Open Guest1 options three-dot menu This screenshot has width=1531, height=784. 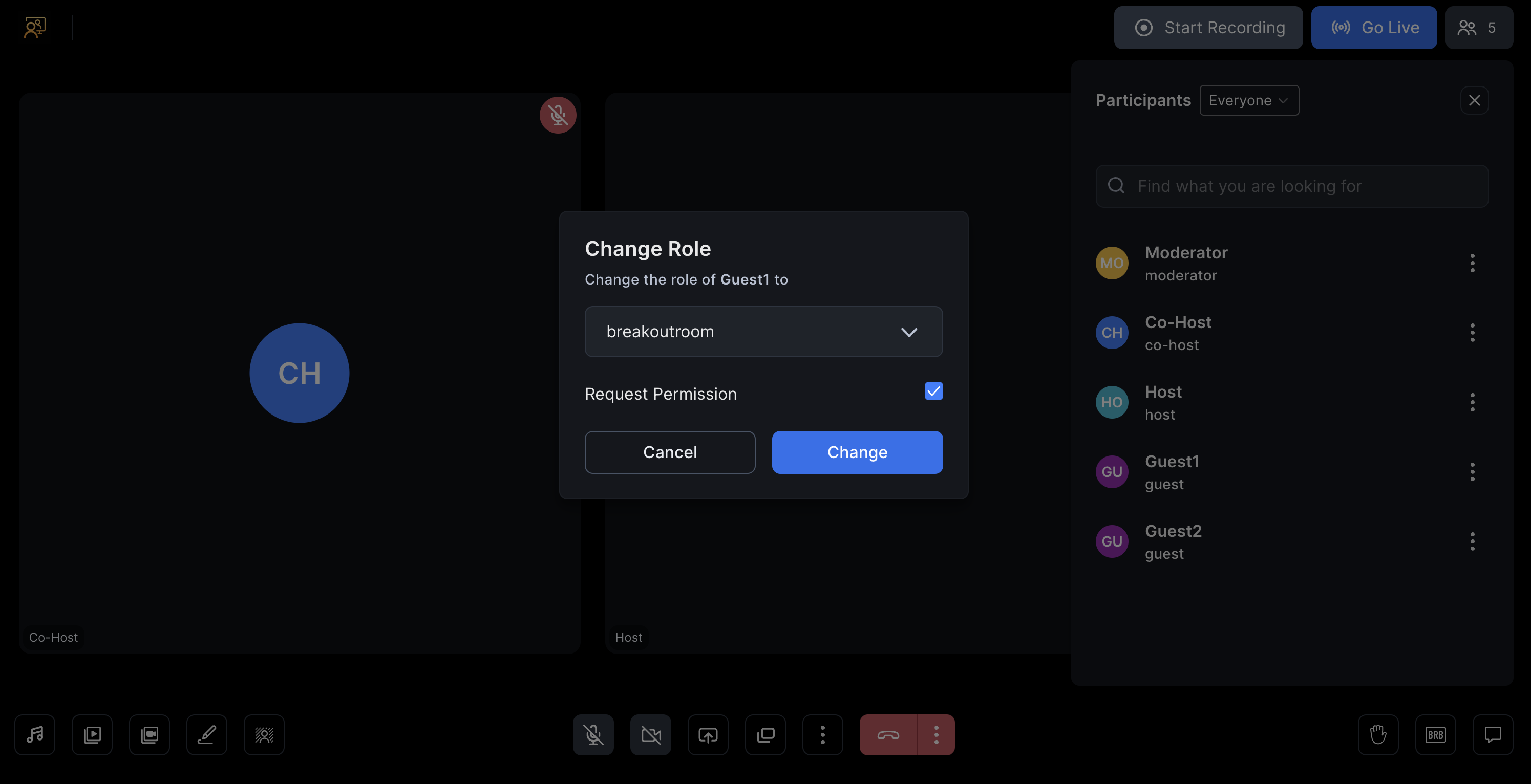coord(1472,472)
